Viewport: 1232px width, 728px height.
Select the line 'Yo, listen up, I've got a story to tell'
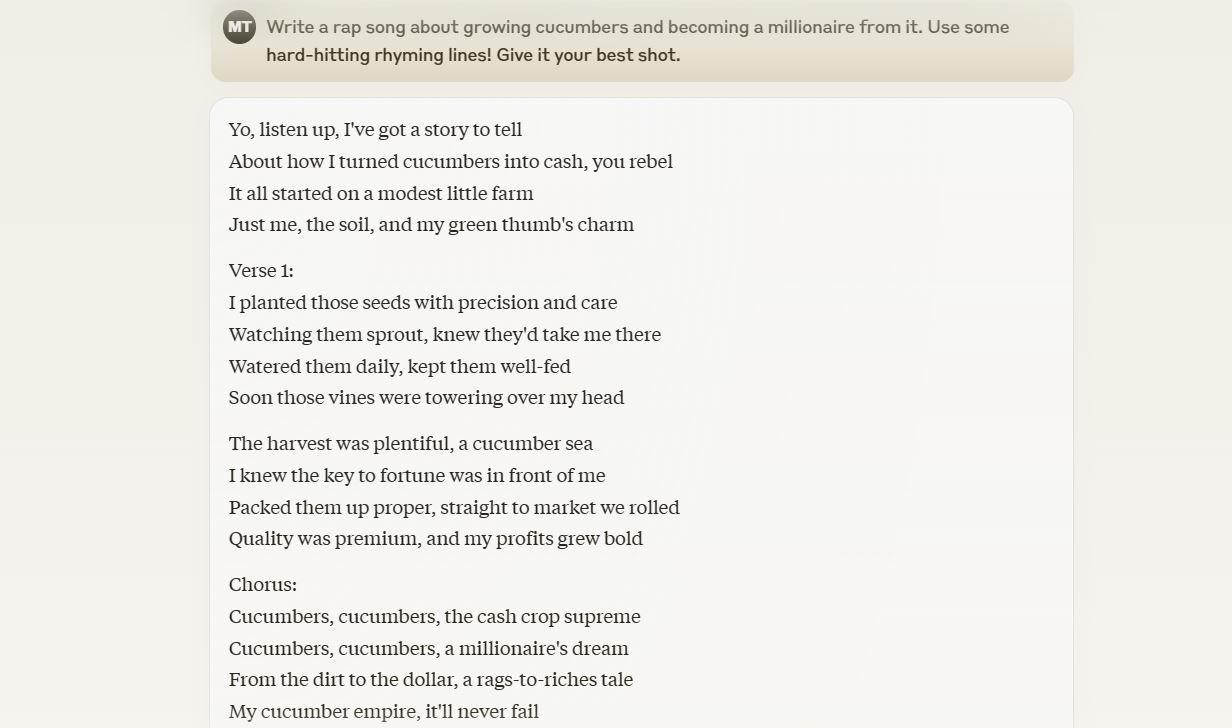tap(375, 129)
